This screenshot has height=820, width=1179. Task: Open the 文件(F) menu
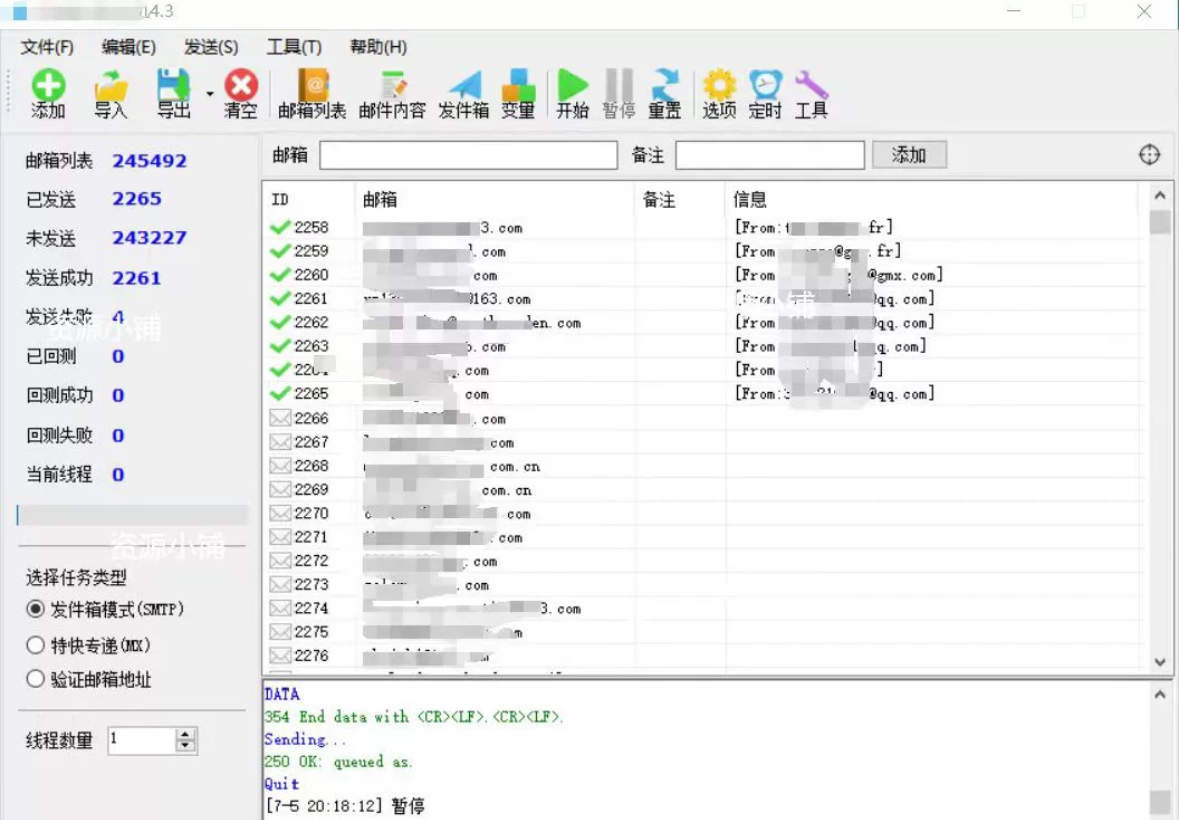(47, 47)
